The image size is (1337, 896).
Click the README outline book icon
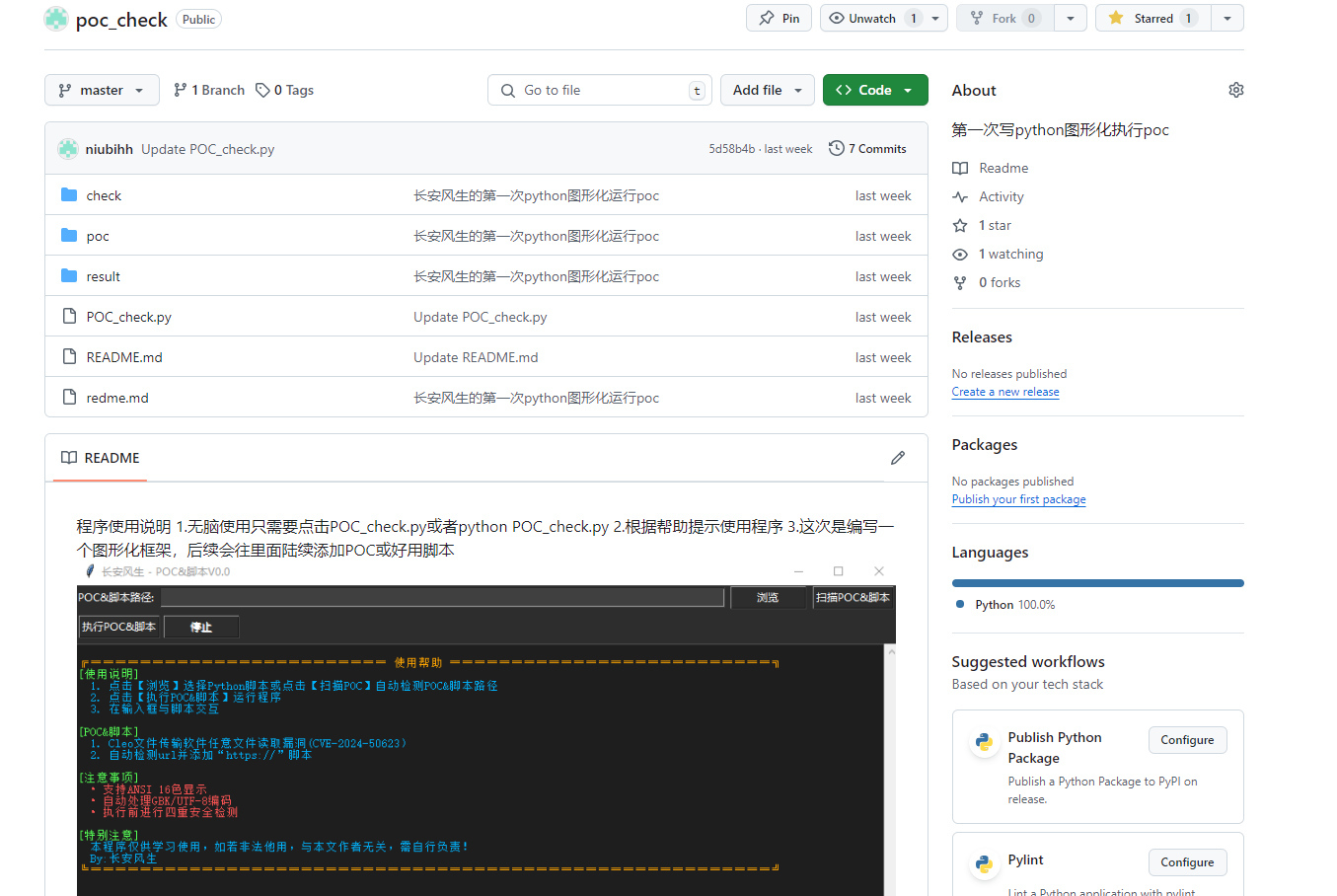point(69,458)
